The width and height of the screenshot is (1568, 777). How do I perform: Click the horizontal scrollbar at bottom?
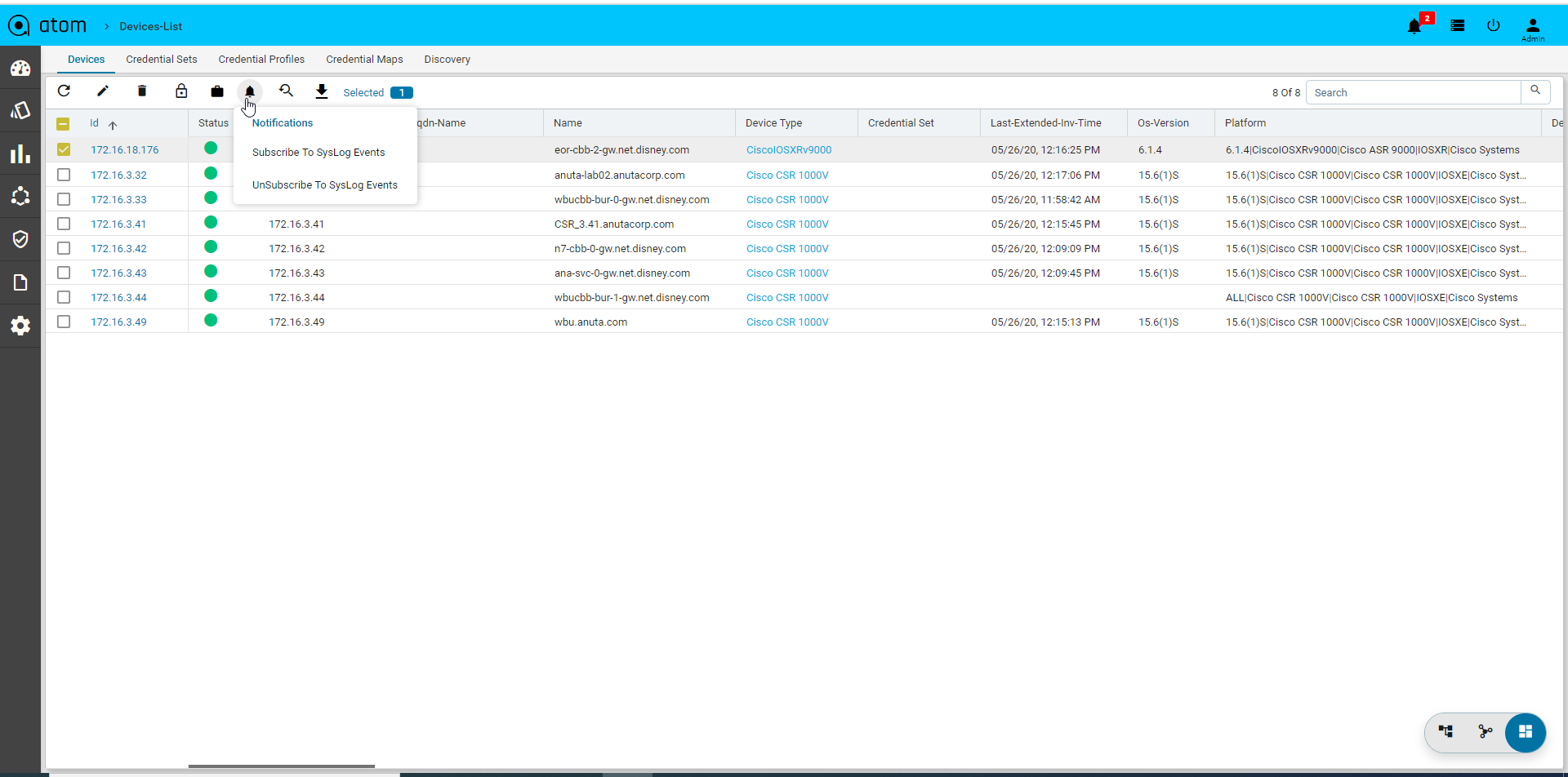click(281, 766)
